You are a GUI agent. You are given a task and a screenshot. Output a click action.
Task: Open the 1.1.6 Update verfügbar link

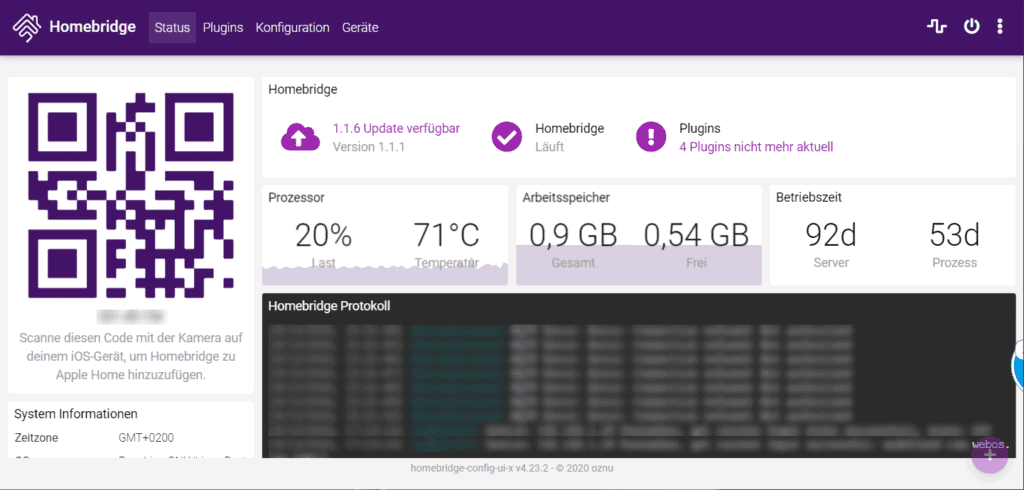coord(396,128)
